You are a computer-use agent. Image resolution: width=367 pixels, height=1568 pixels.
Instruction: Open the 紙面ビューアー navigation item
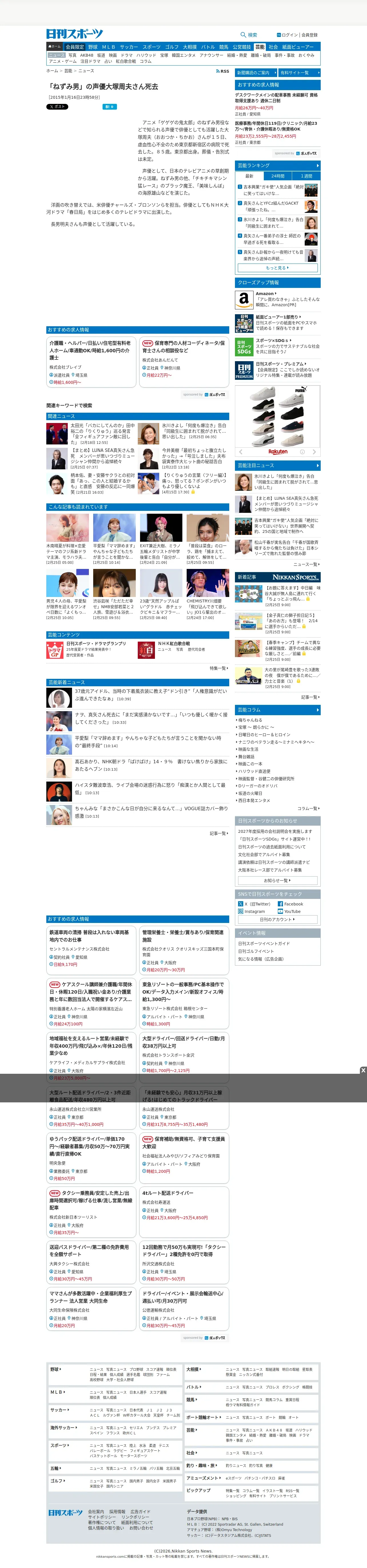pyautogui.click(x=298, y=47)
